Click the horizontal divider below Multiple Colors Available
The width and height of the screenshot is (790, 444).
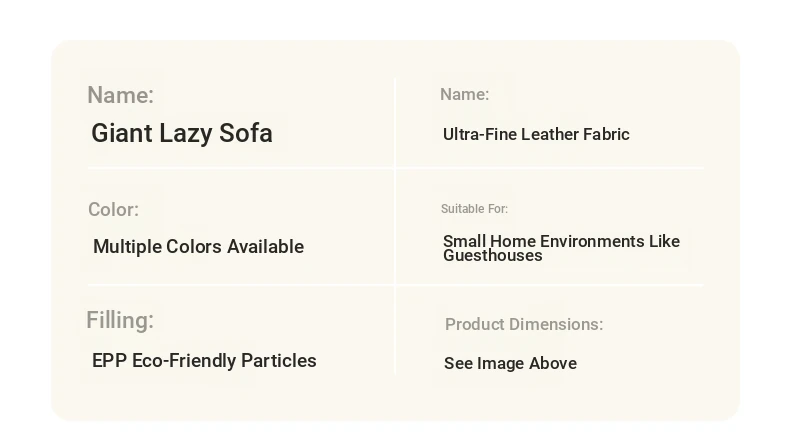coord(240,285)
